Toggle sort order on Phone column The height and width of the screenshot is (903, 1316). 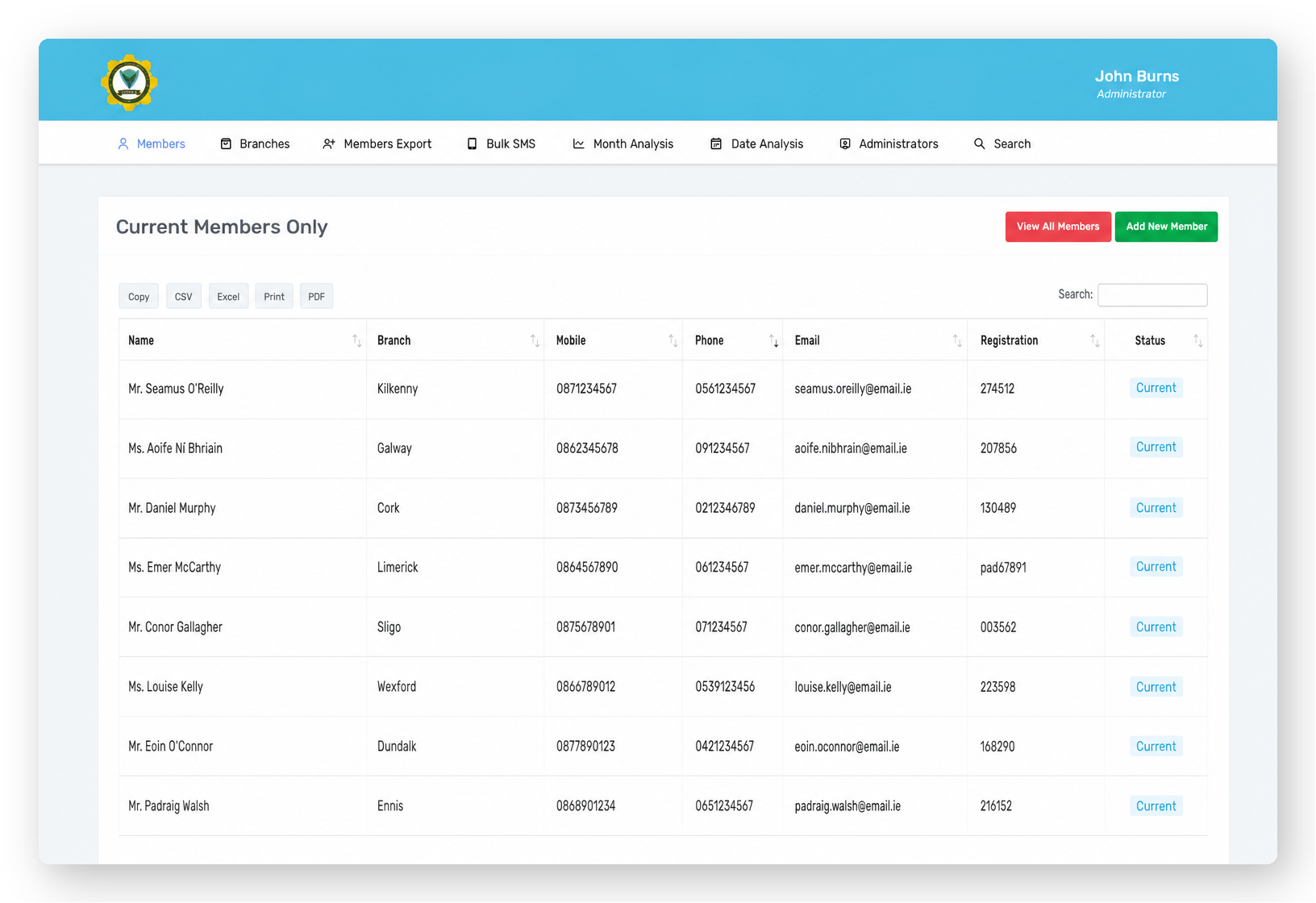click(773, 341)
